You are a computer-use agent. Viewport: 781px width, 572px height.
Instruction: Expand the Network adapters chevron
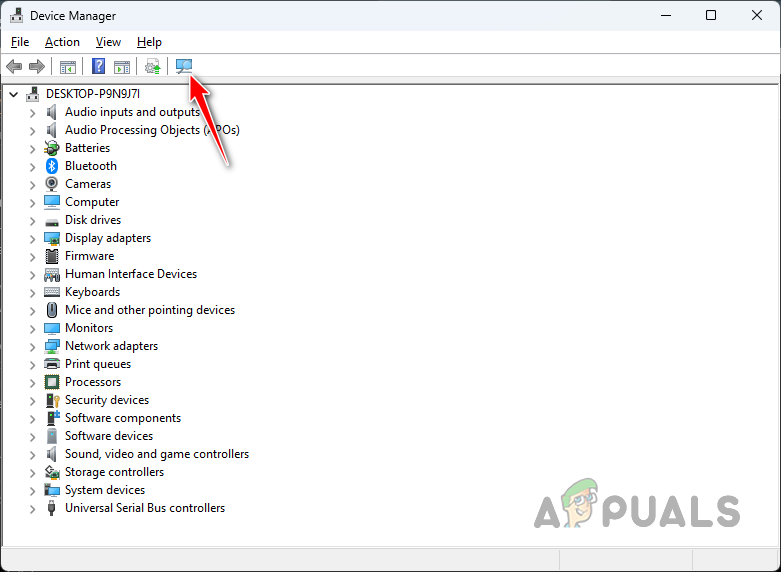tap(32, 347)
